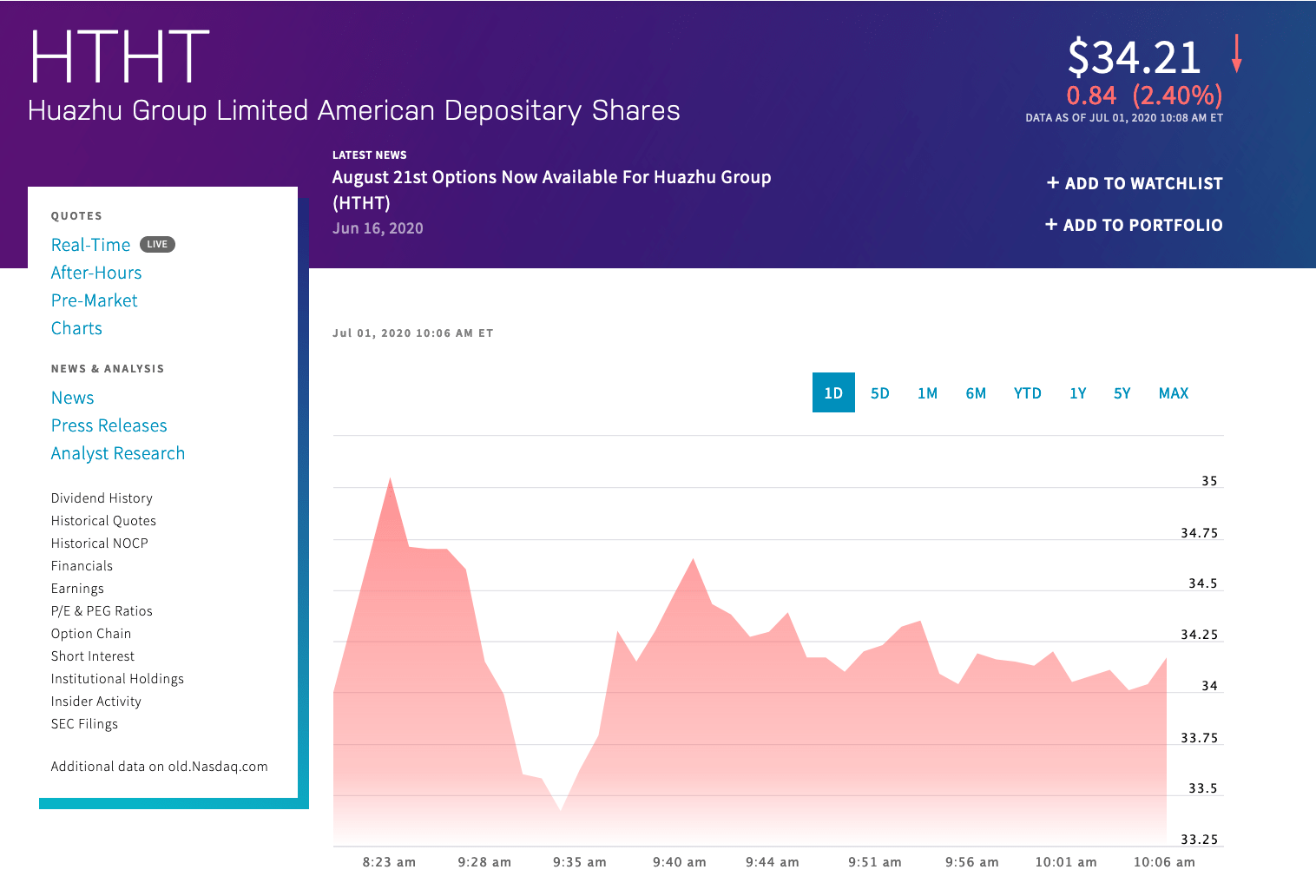Click Add to Watchlist
The height and width of the screenshot is (896, 1316).
tap(1135, 183)
